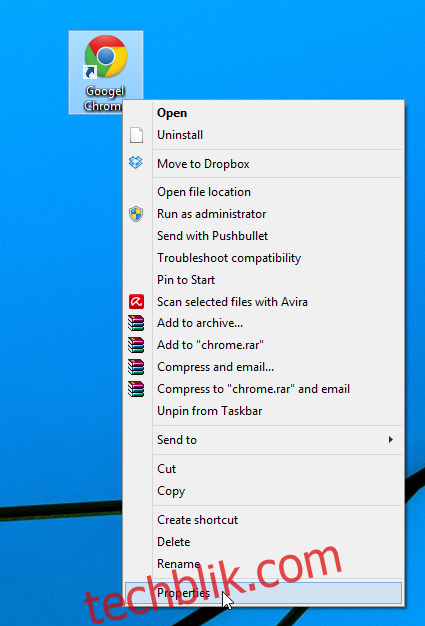Choose Move to Dropbox
Image resolution: width=425 pixels, height=626 pixels.
(x=263, y=164)
